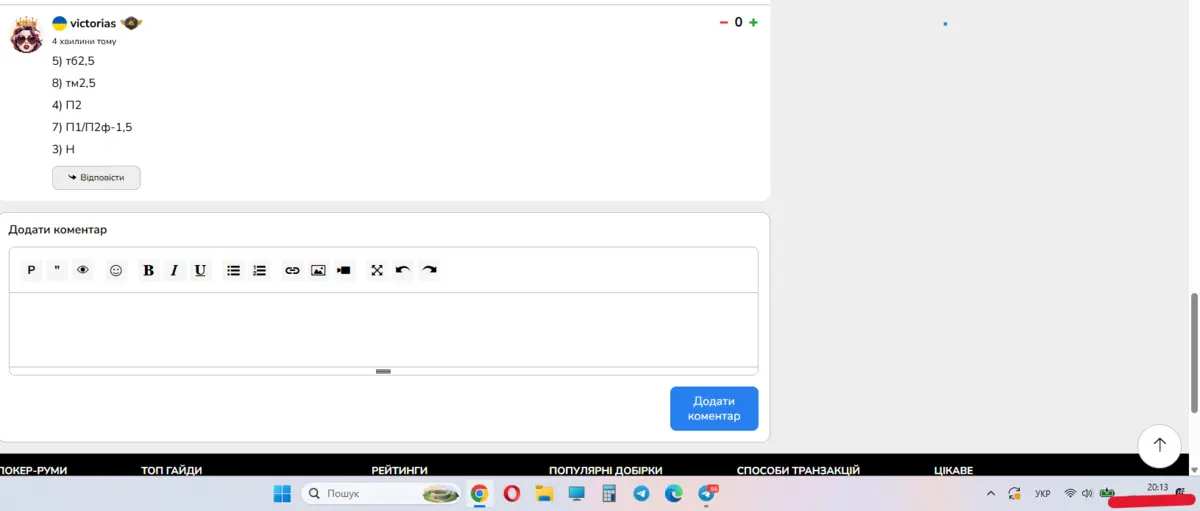Insert a numbered list
Image resolution: width=1200 pixels, height=511 pixels.
coord(259,270)
